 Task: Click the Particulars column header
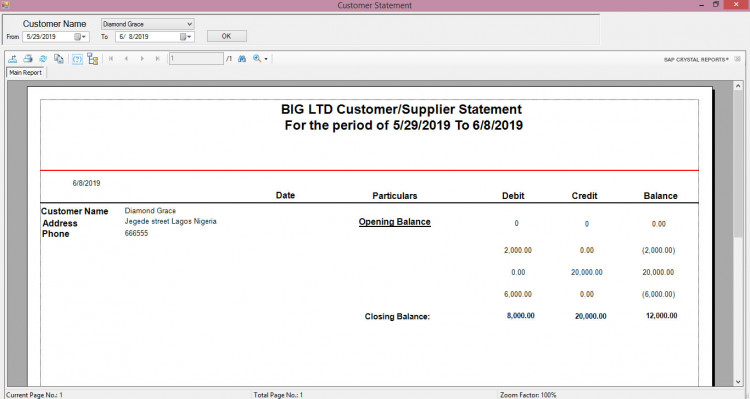[x=395, y=196]
